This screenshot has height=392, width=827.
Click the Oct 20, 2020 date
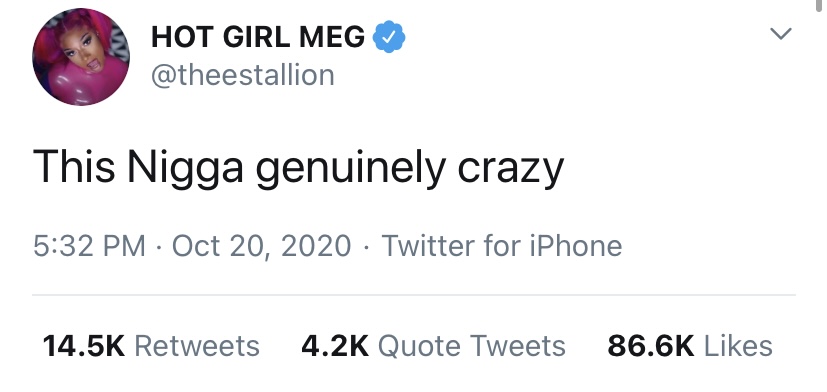[x=262, y=246]
